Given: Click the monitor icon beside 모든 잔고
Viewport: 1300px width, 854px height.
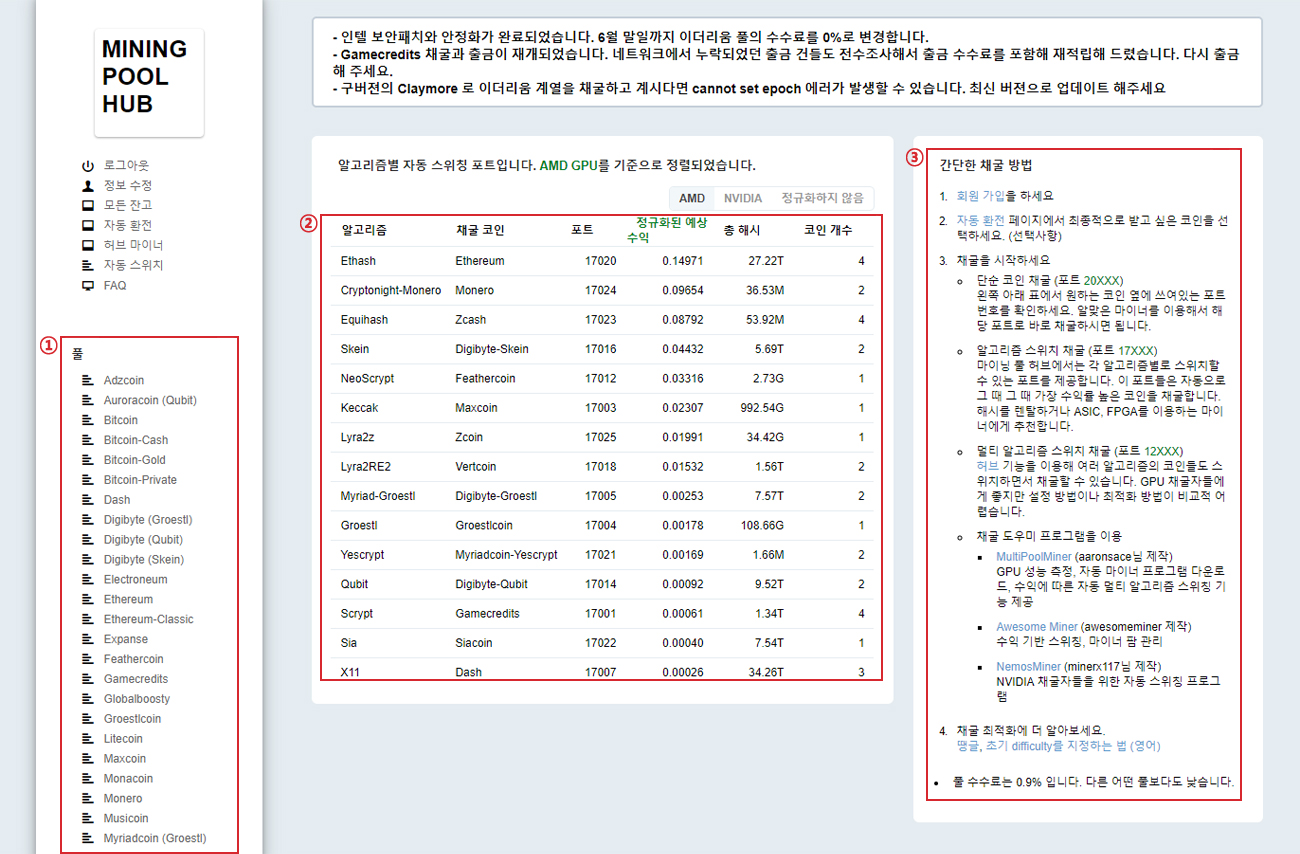Looking at the screenshot, I should (x=88, y=205).
